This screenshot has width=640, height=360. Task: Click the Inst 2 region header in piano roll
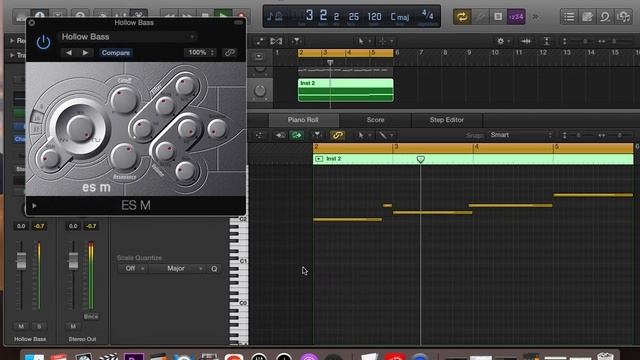(473, 159)
